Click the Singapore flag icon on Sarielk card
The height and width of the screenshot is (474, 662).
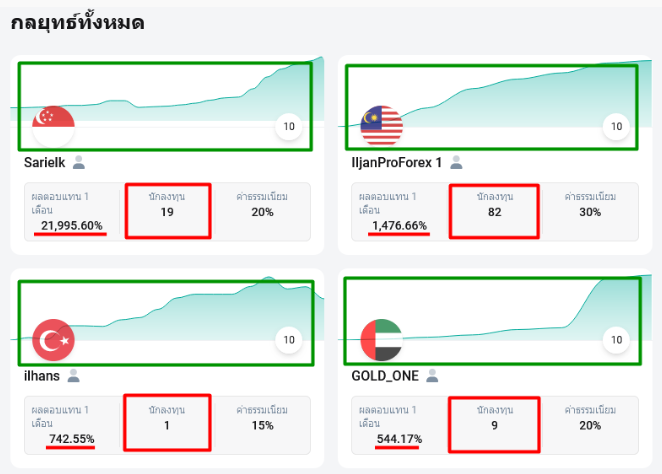tap(53, 126)
